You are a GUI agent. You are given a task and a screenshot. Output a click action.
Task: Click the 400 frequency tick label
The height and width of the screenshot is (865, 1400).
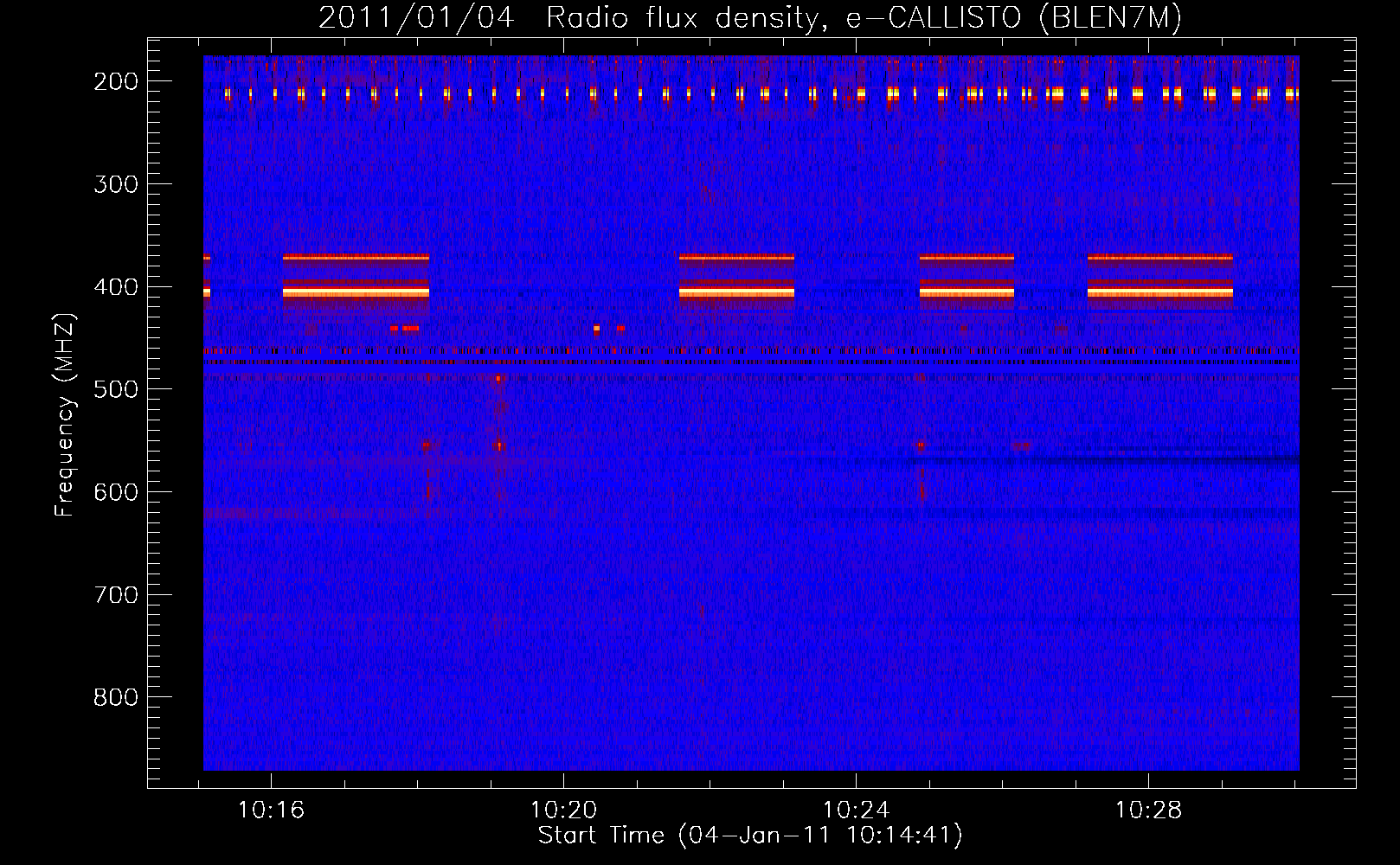pos(116,287)
